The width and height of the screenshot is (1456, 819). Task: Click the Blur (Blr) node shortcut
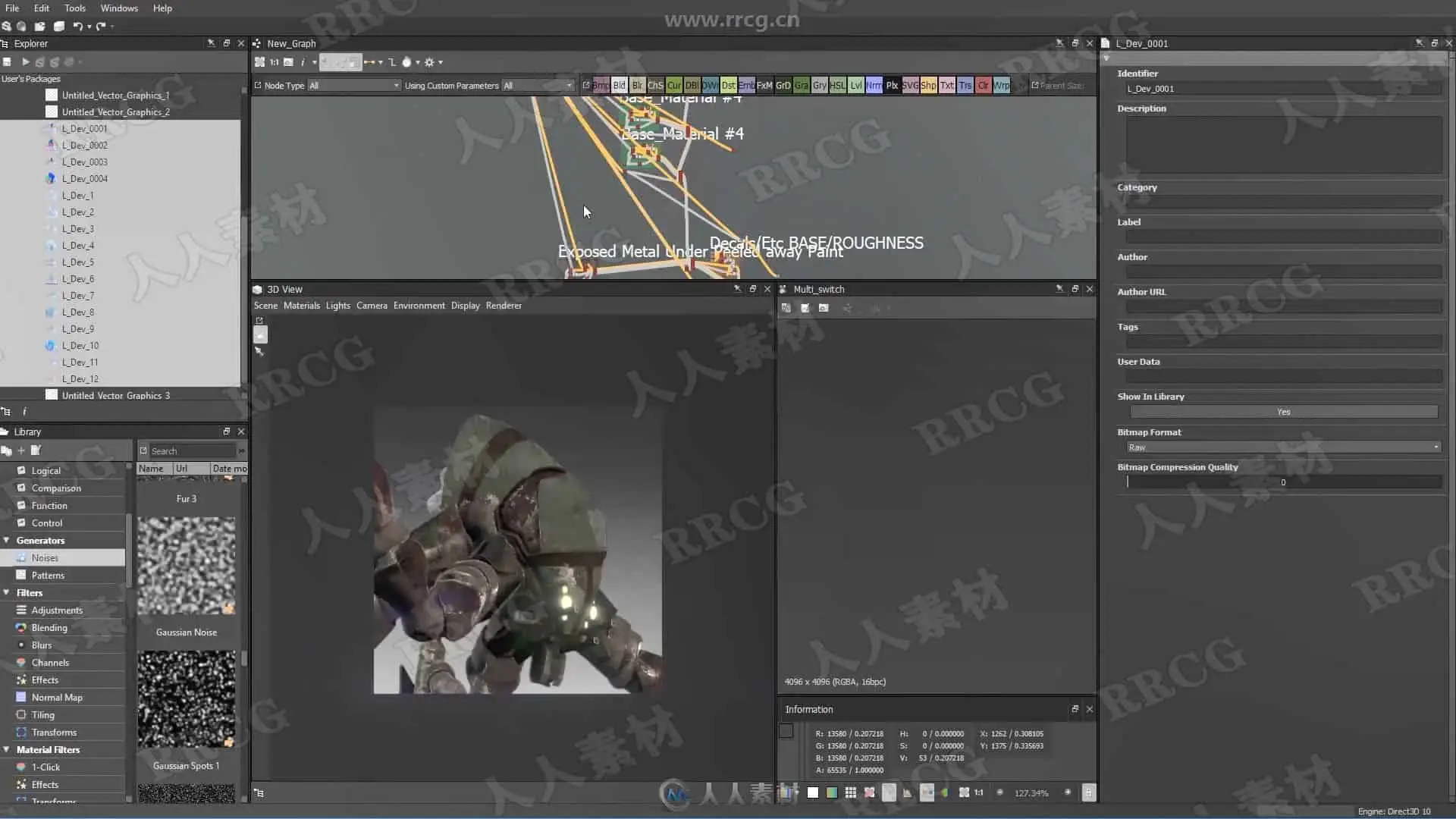pos(637,86)
